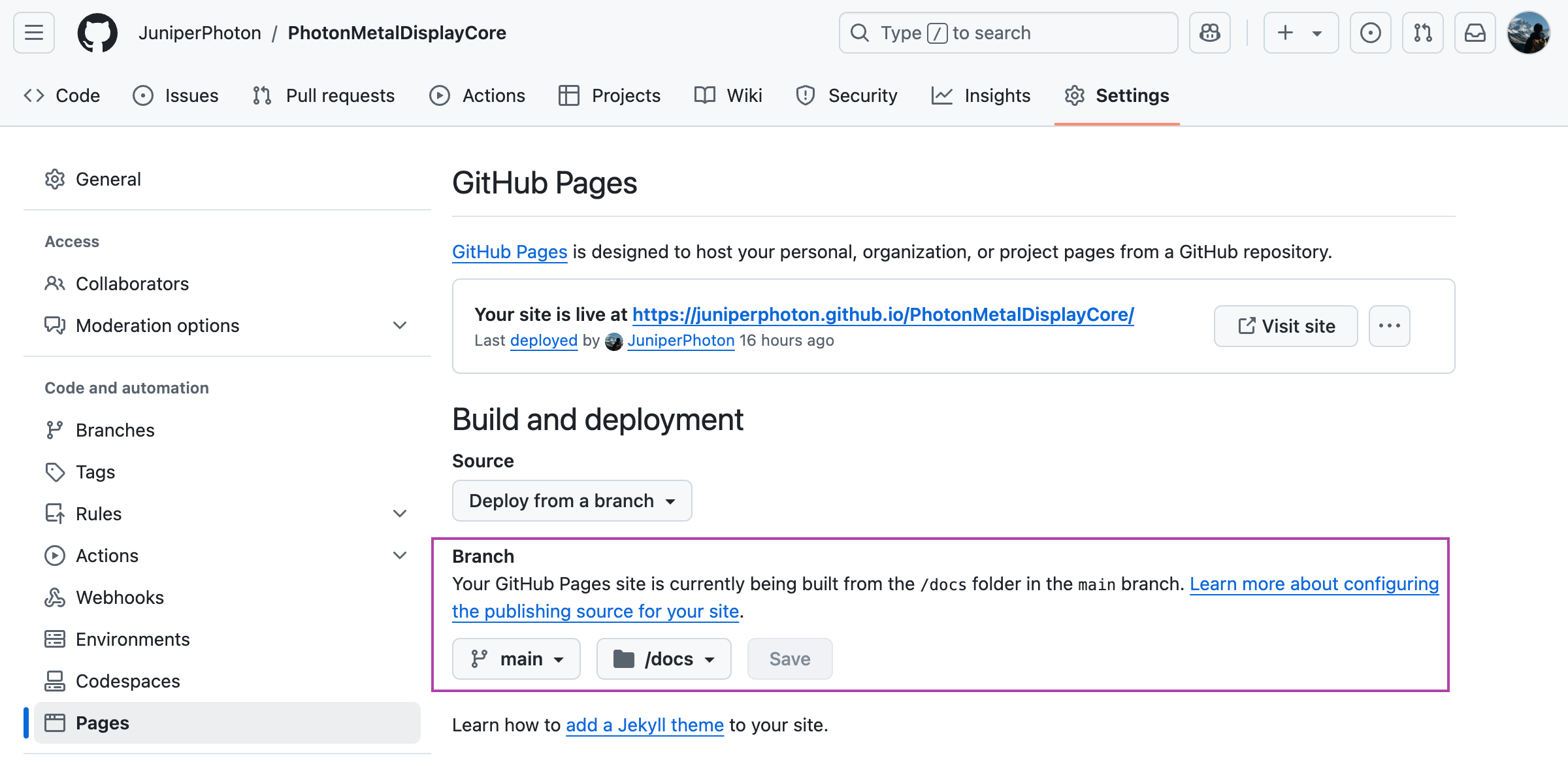The height and width of the screenshot is (766, 1568).
Task: Expand the create-new dropdown caret
Action: pos(1317,33)
